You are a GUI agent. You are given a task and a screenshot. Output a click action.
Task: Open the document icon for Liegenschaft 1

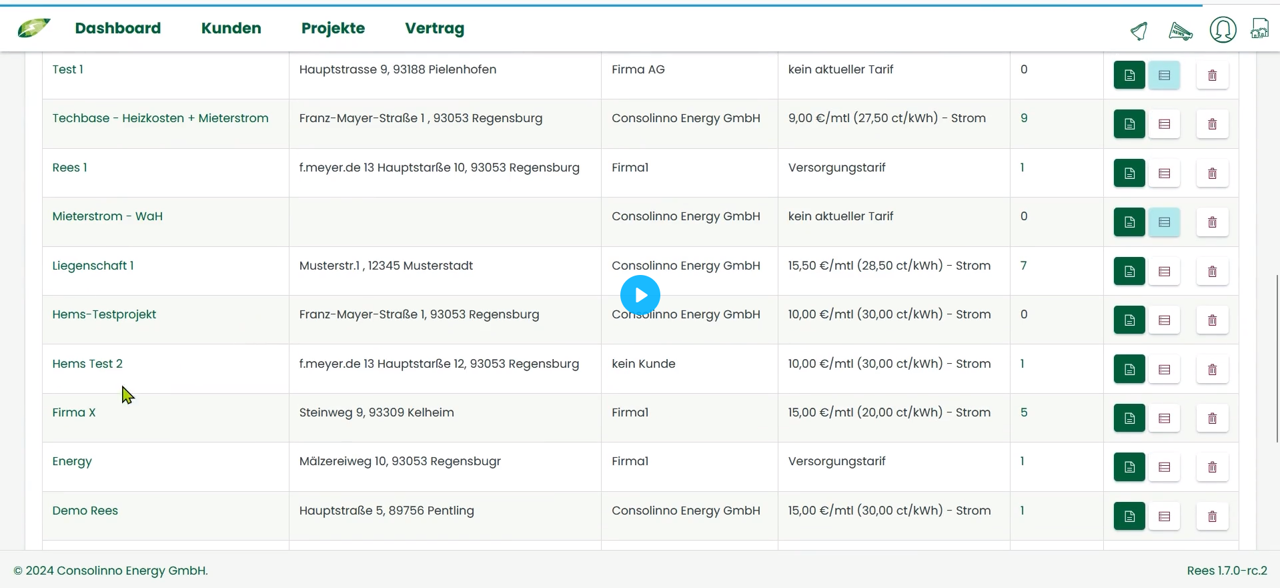1129,271
